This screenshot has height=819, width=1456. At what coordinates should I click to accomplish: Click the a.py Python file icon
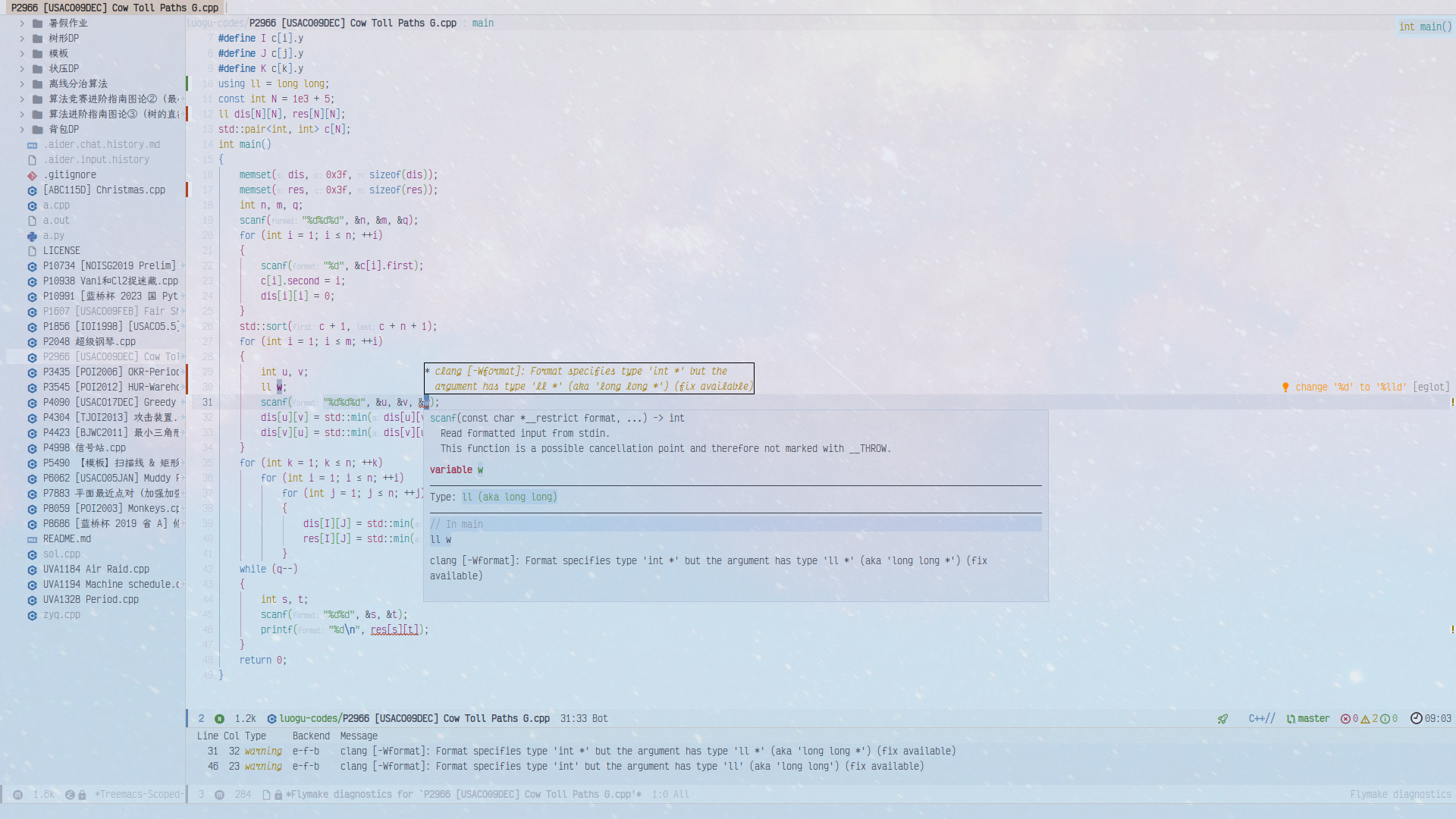32,236
